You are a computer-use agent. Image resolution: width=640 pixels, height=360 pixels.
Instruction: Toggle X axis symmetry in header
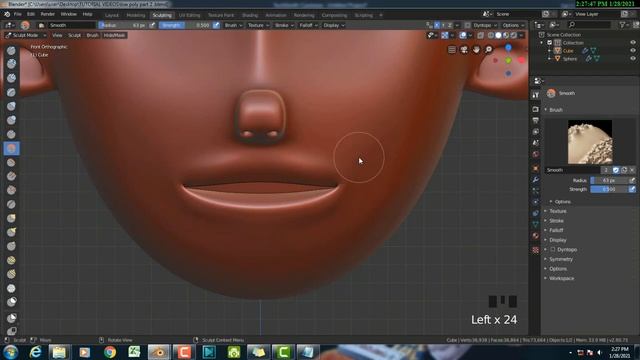click(x=437, y=25)
